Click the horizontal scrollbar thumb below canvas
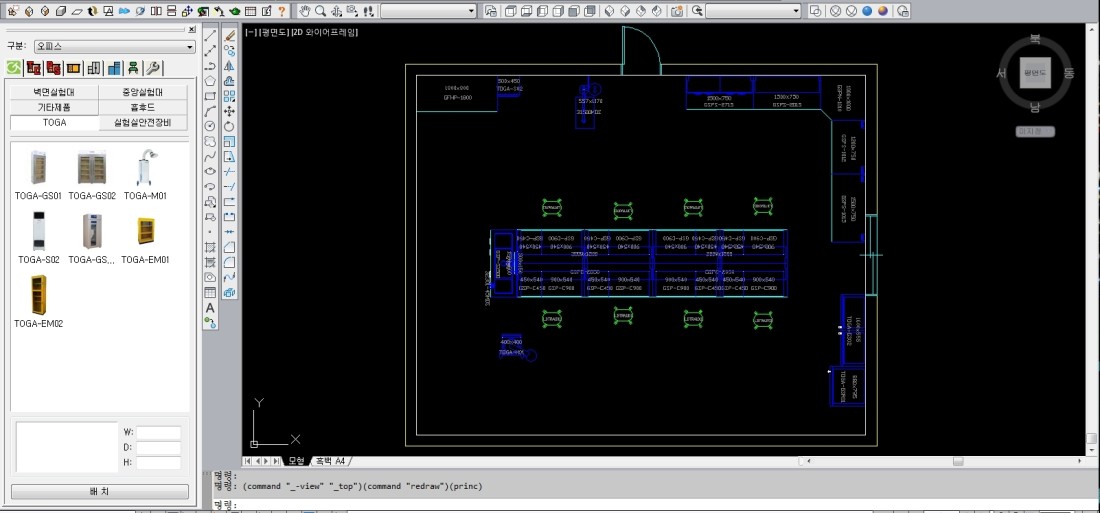Image resolution: width=1100 pixels, height=513 pixels. pos(958,461)
